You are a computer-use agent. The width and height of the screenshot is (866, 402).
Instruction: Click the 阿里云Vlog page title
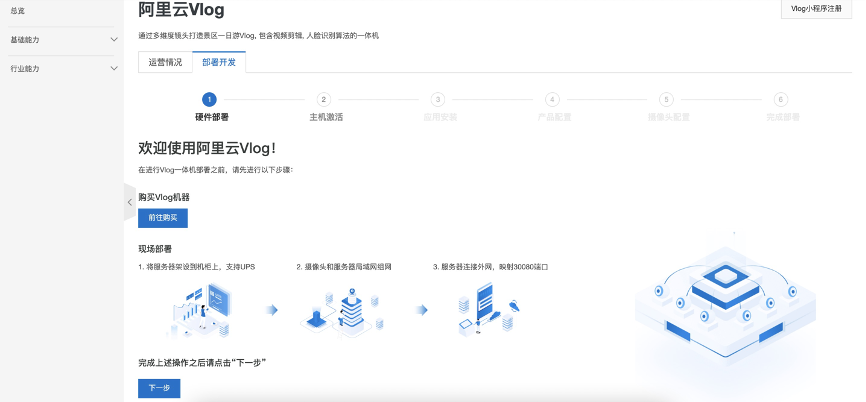(181, 10)
